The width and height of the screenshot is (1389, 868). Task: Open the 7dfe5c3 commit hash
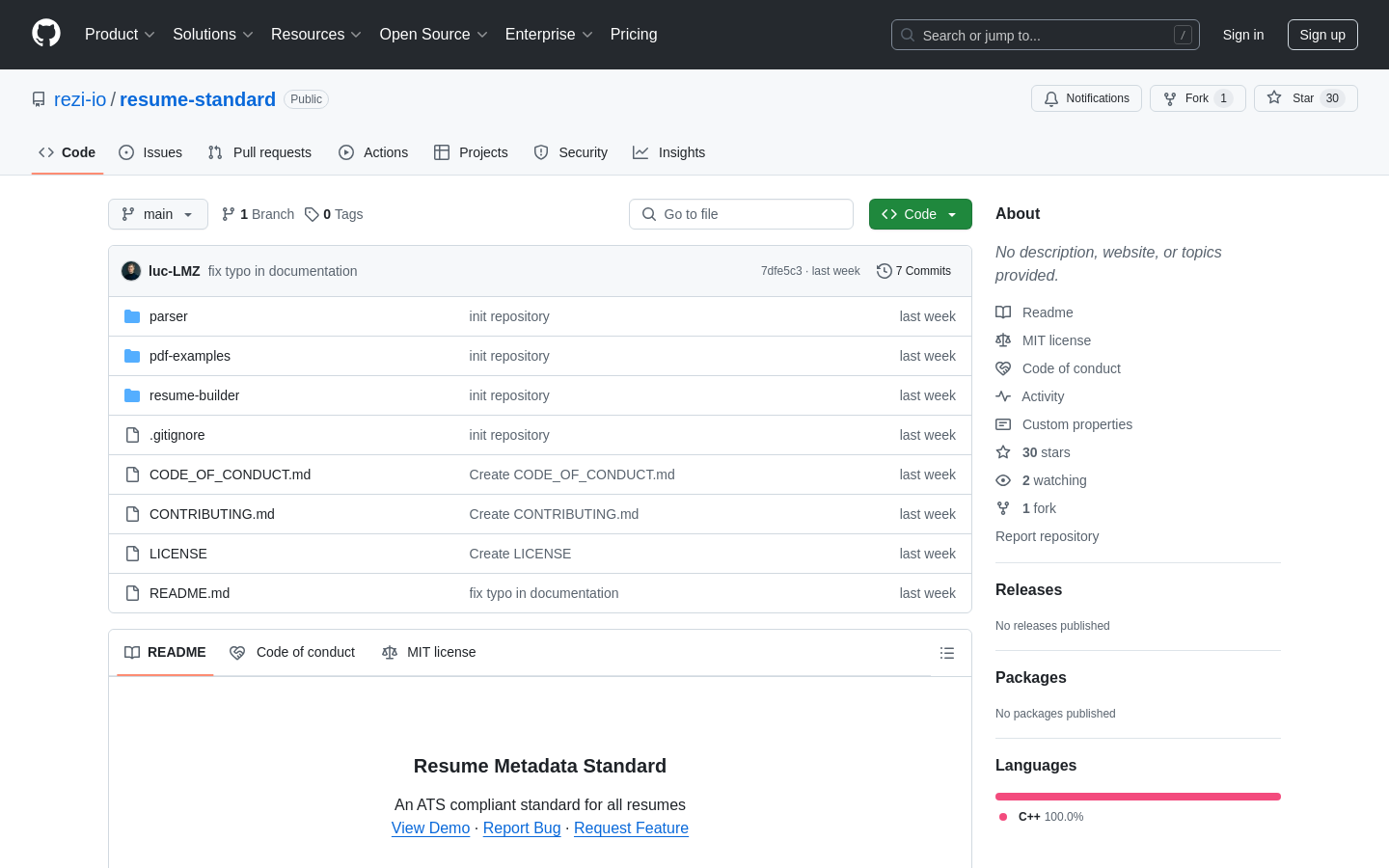(x=781, y=271)
